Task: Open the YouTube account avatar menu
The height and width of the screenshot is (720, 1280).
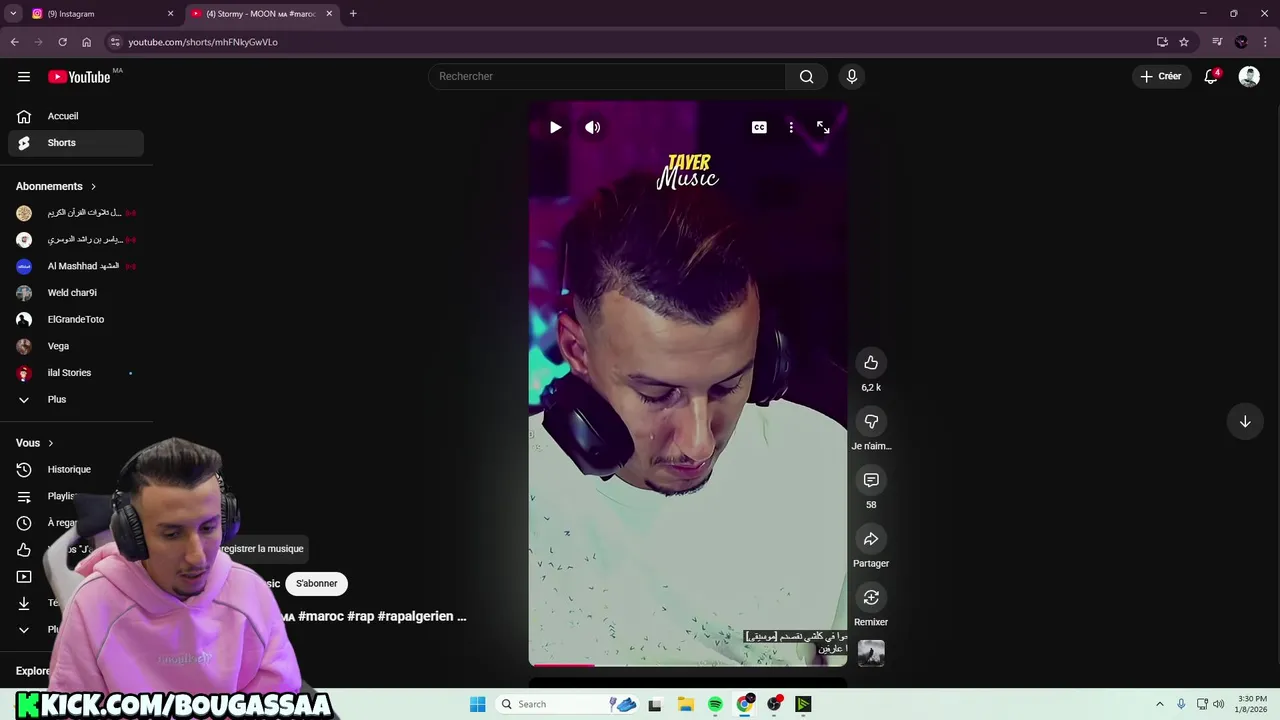Action: click(x=1249, y=77)
